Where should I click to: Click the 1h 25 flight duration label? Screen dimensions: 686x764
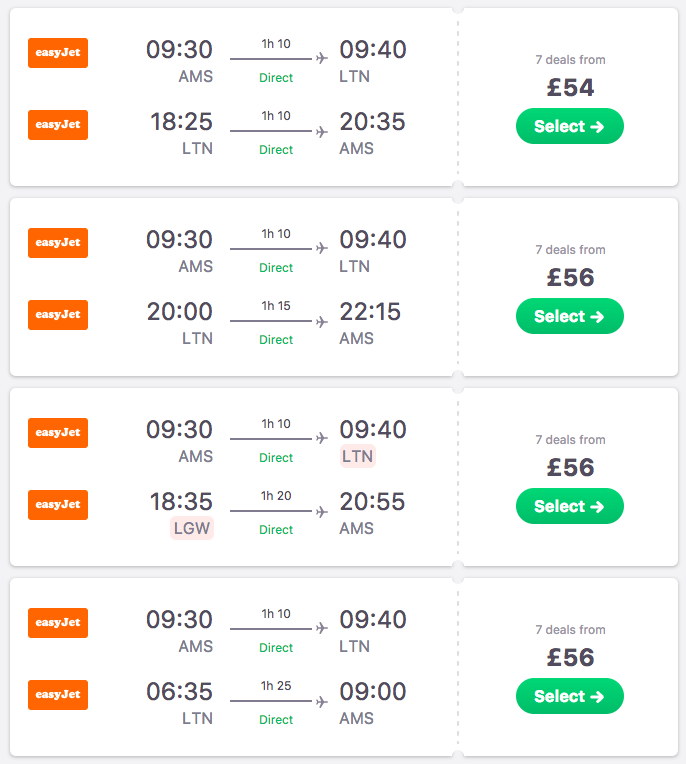[276, 686]
